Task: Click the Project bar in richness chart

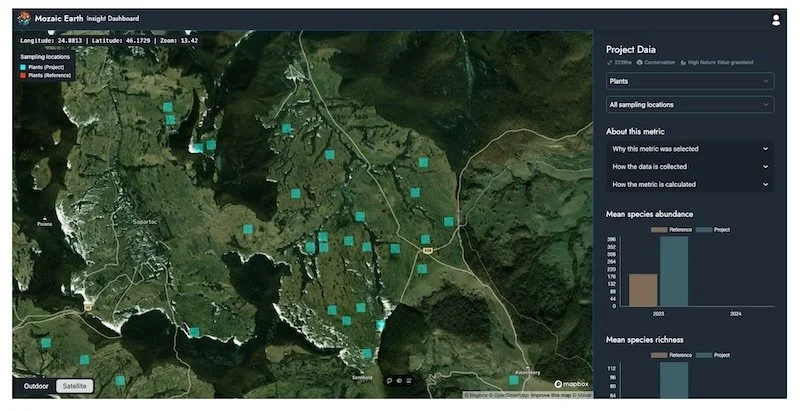Action: tap(674, 380)
